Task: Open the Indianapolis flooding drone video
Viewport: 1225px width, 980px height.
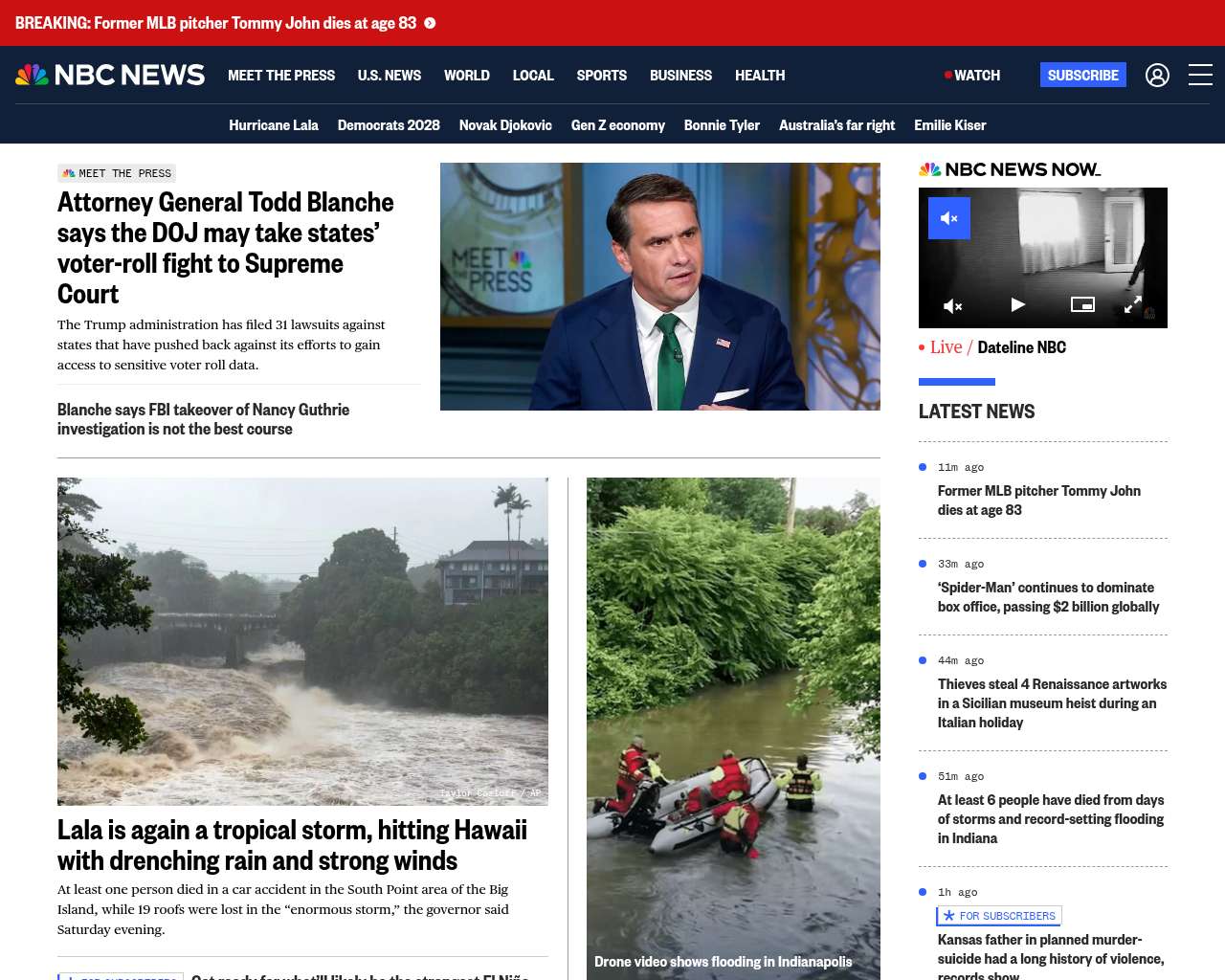Action: tap(733, 728)
